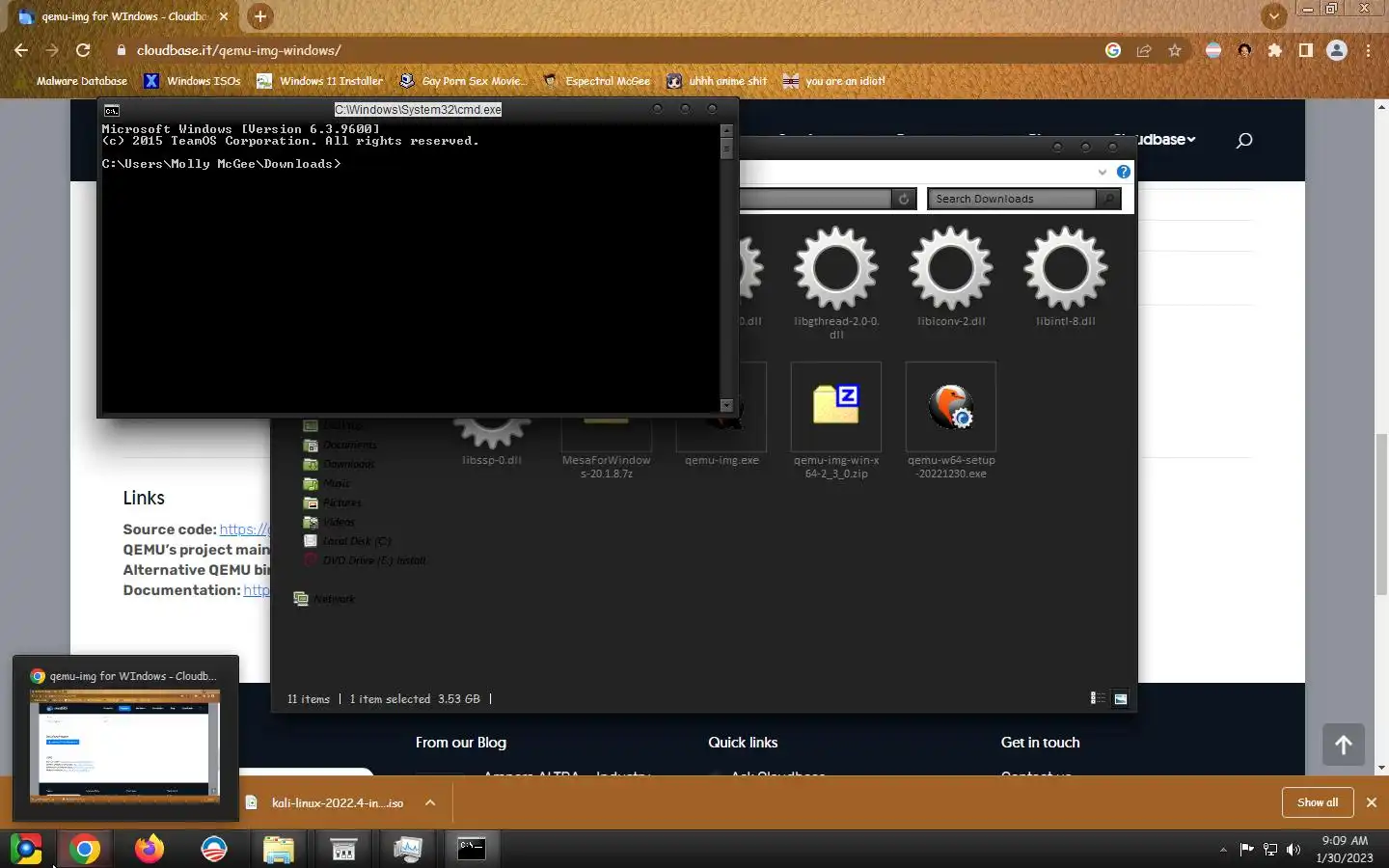The width and height of the screenshot is (1389, 868).
Task: Open Network in the Explorer sidebar
Action: pyautogui.click(x=324, y=599)
